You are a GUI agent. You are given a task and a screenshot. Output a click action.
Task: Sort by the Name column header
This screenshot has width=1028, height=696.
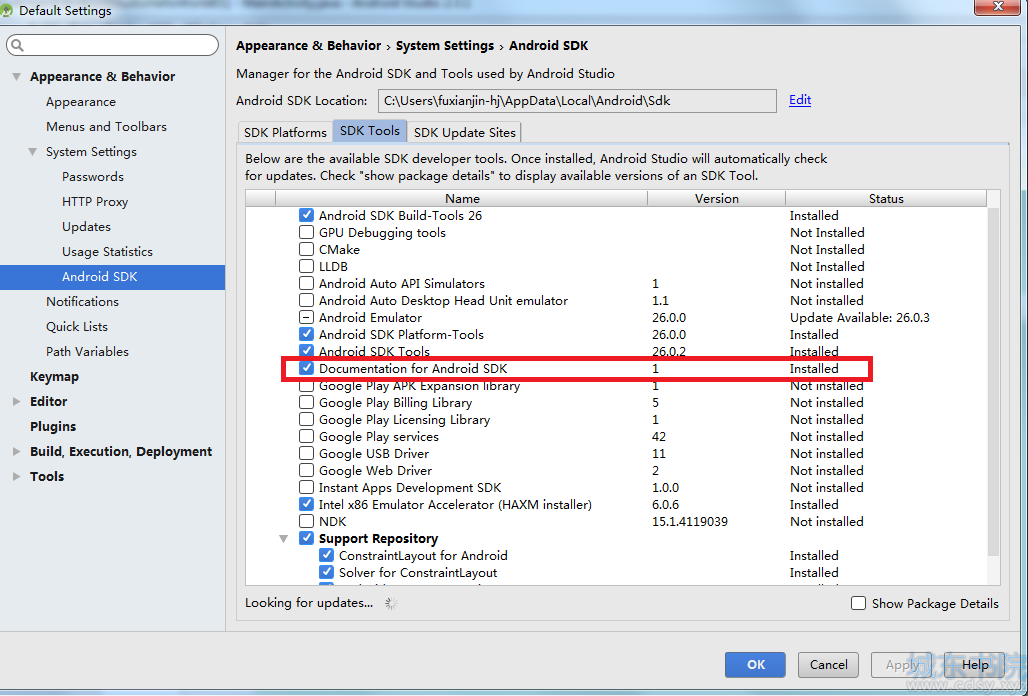click(x=462, y=199)
